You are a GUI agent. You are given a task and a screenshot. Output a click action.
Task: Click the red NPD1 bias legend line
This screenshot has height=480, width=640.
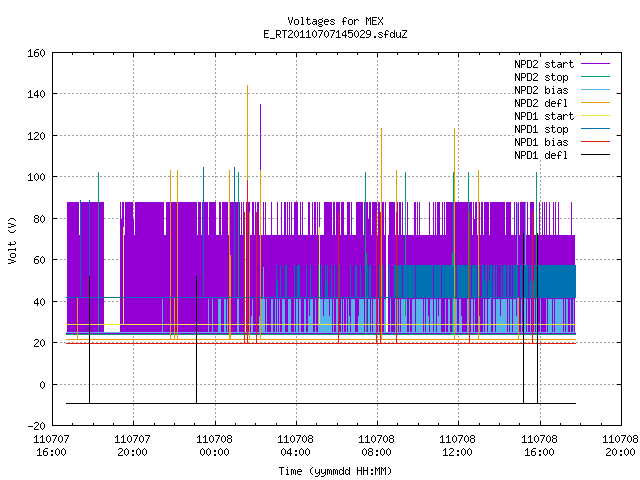click(595, 142)
